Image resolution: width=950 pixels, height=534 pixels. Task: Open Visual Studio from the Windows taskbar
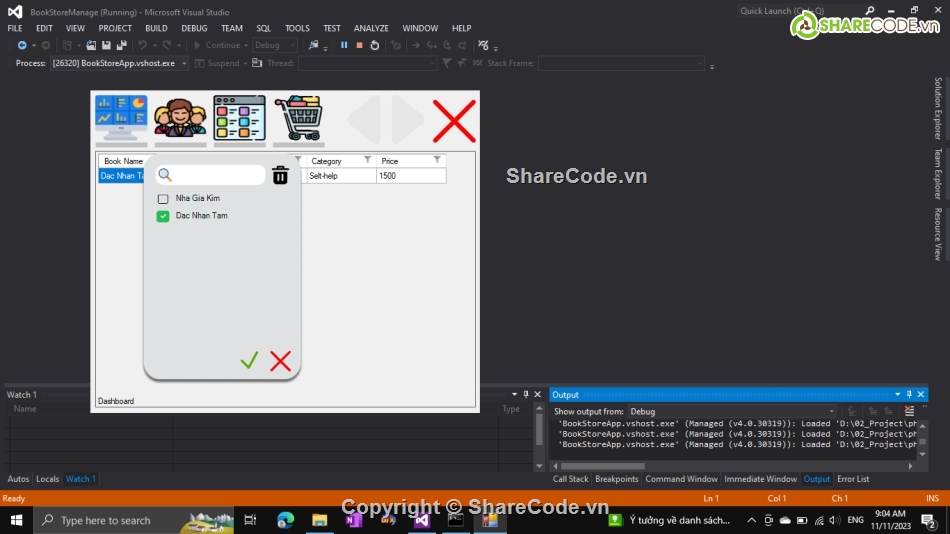(422, 520)
